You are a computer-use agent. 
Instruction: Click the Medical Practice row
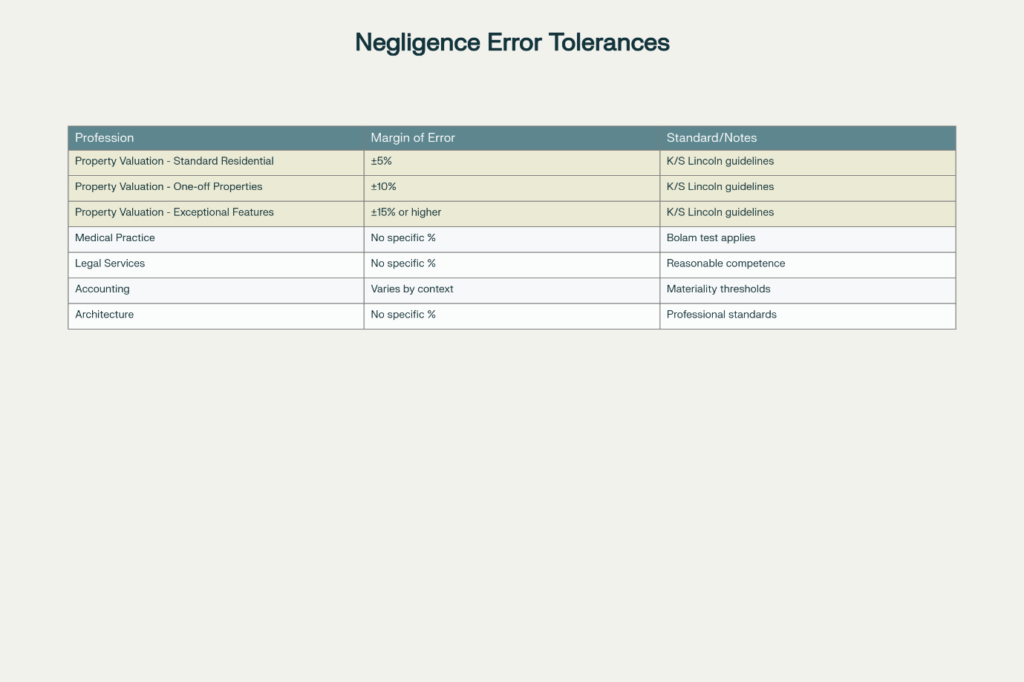click(x=115, y=238)
